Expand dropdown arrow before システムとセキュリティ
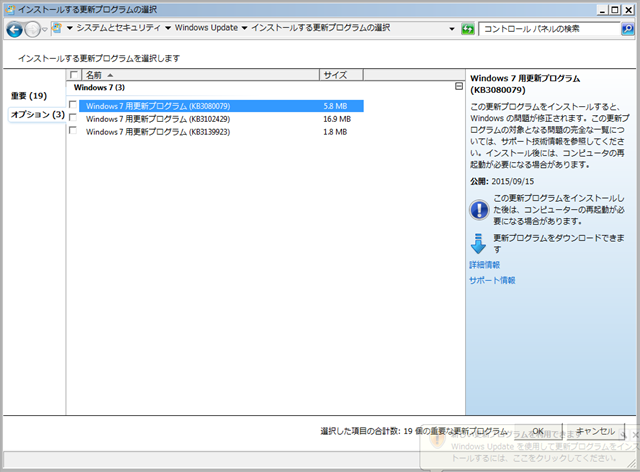The height and width of the screenshot is (472, 640). 69,28
